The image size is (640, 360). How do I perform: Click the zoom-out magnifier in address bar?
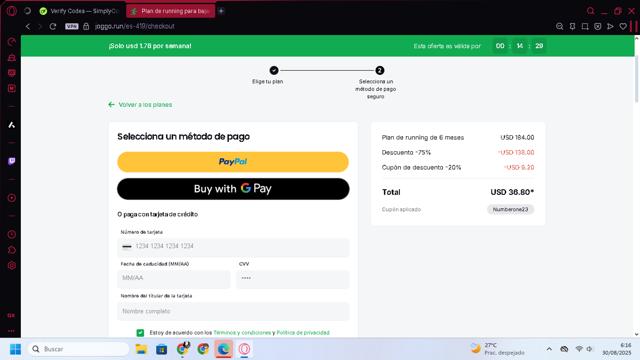(560, 26)
